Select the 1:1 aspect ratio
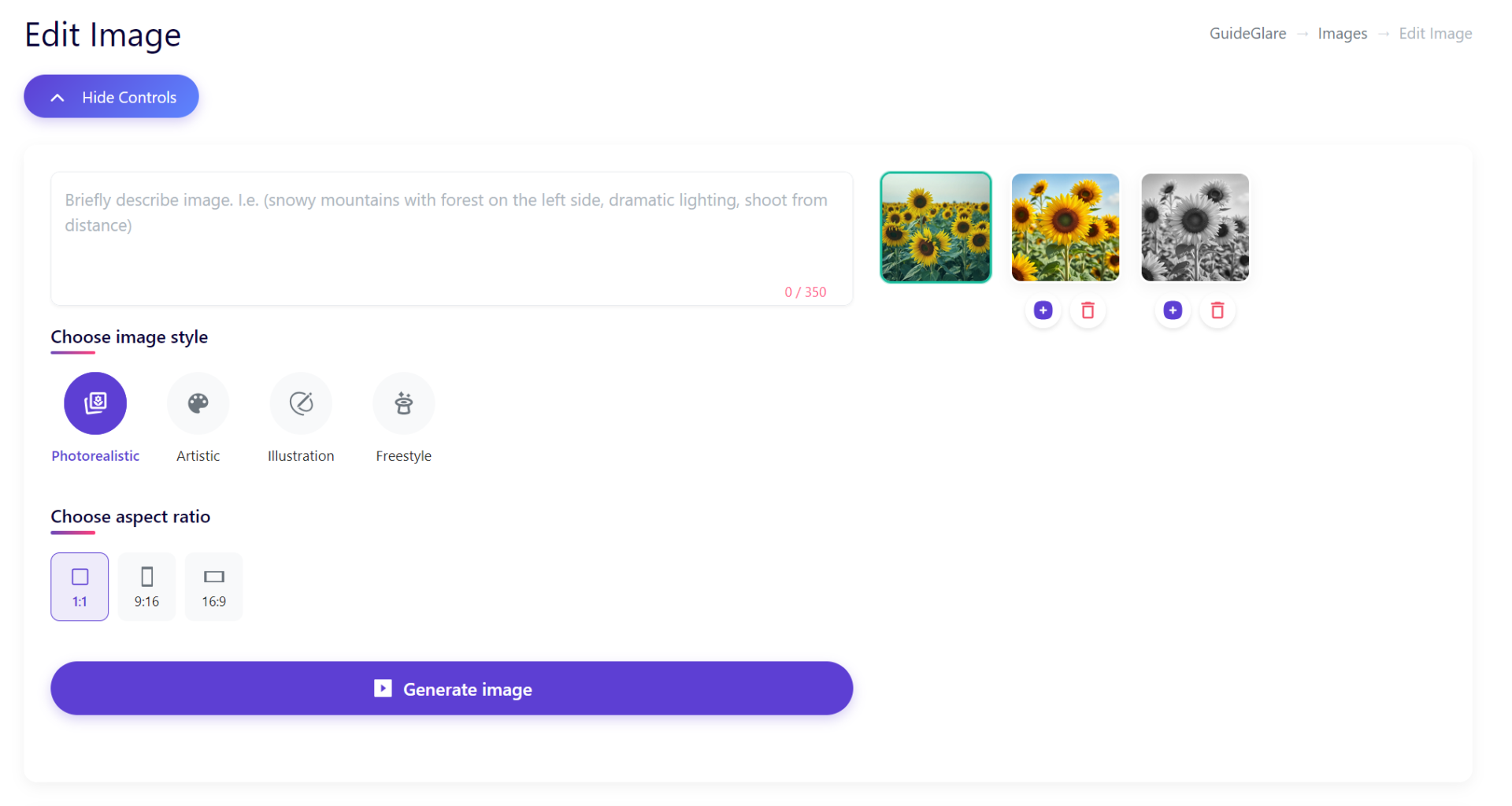This screenshot has width=1512, height=806. coord(80,587)
